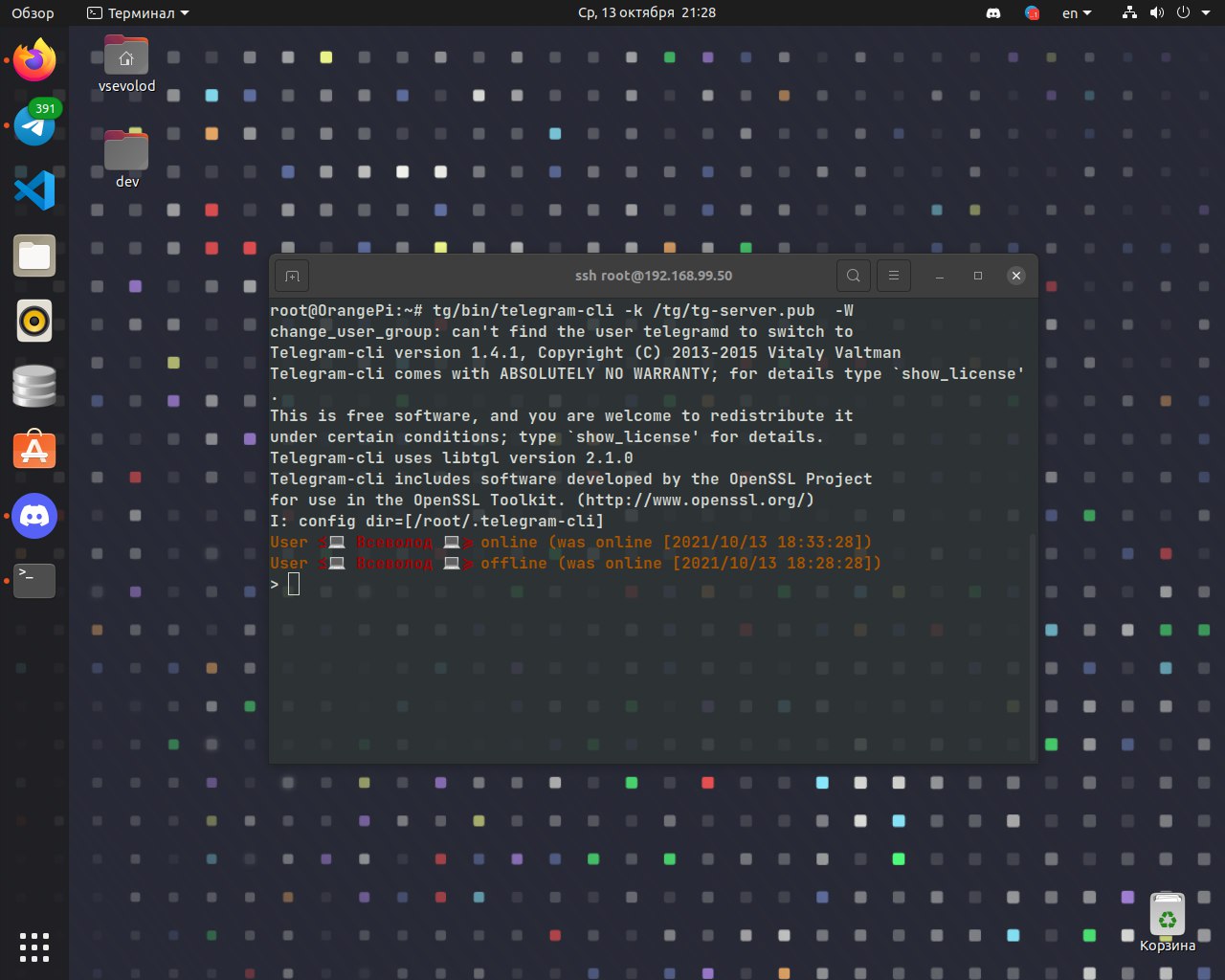
Task: Expand the system menu arrow
Action: coord(1204,13)
